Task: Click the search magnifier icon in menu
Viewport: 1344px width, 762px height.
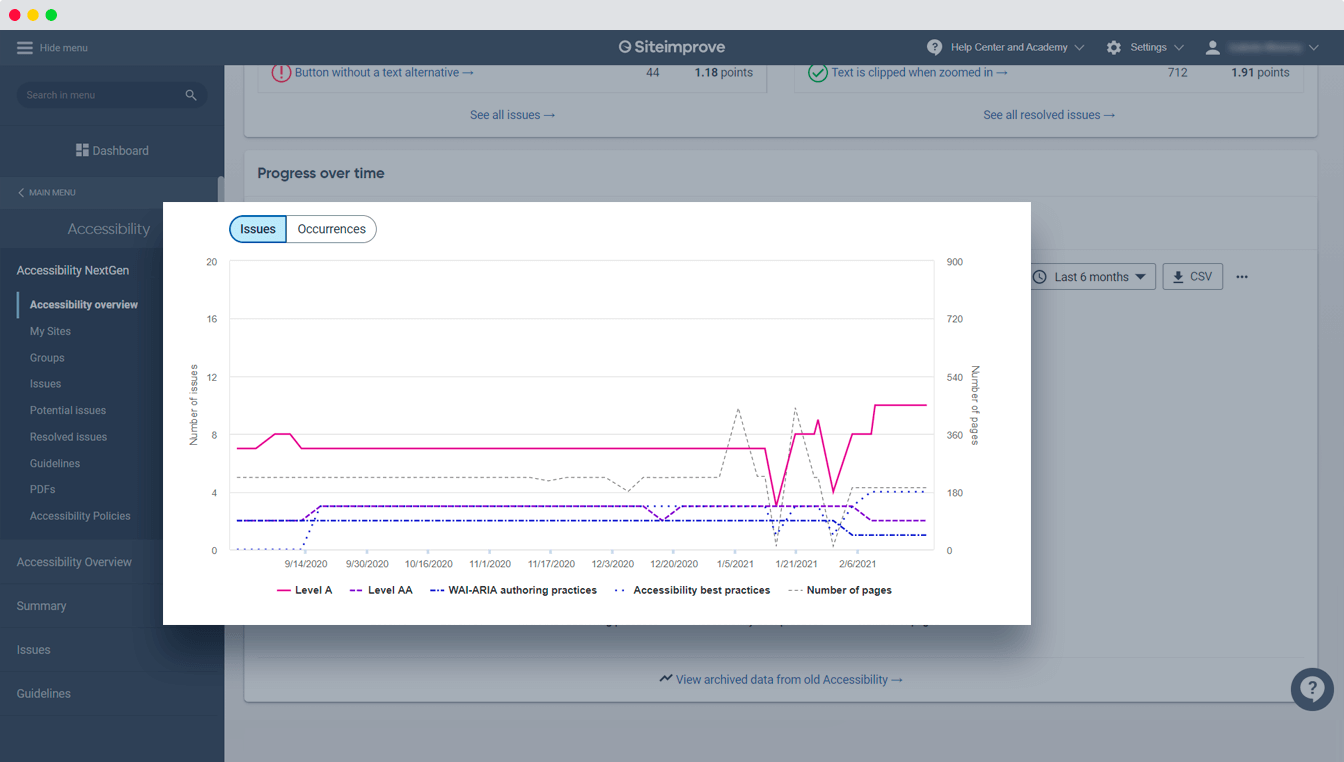Action: [x=191, y=95]
